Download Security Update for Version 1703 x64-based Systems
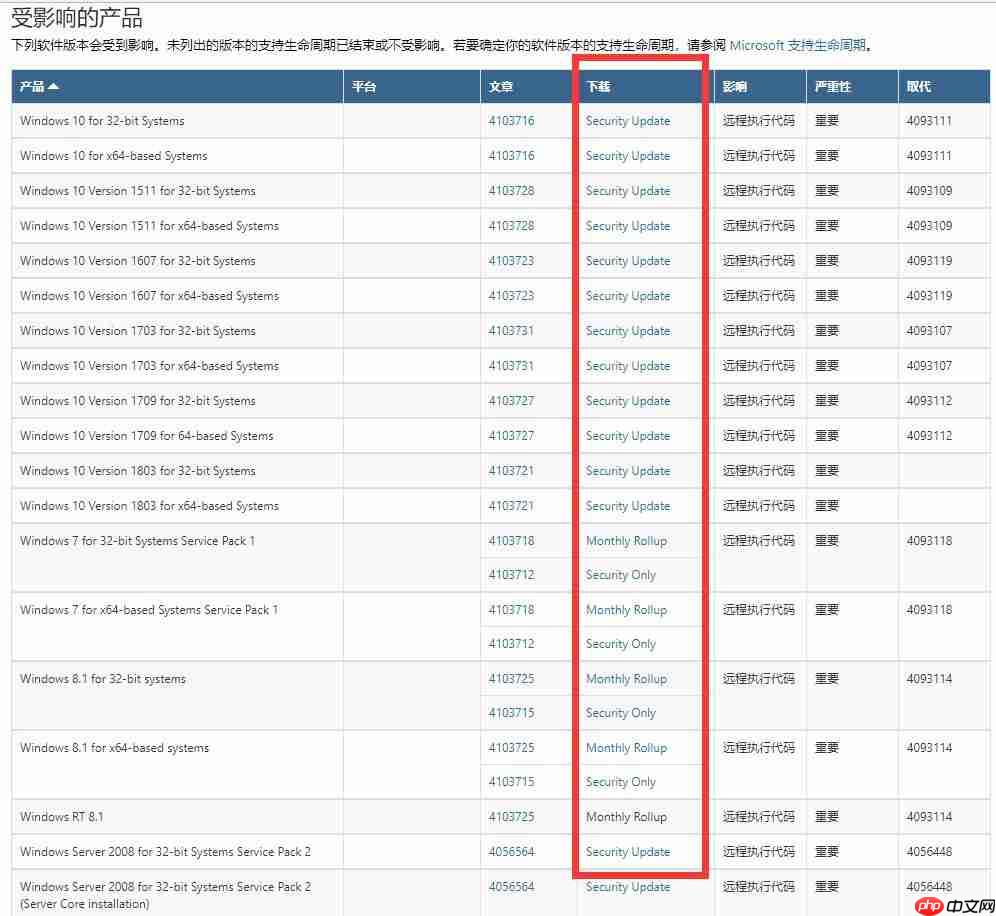 pyautogui.click(x=628, y=365)
